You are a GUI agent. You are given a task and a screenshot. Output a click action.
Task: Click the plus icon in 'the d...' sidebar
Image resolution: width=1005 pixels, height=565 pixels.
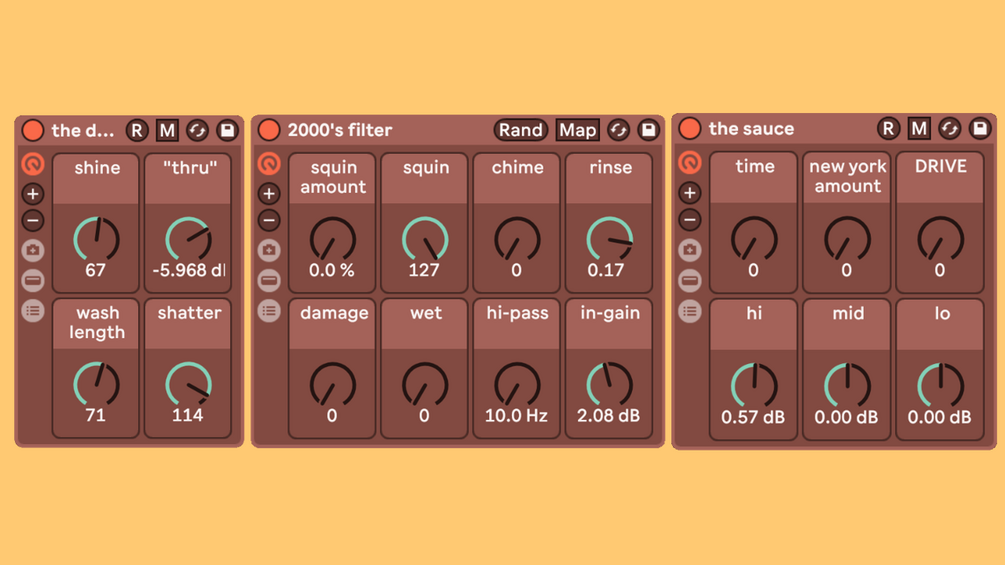coord(33,193)
